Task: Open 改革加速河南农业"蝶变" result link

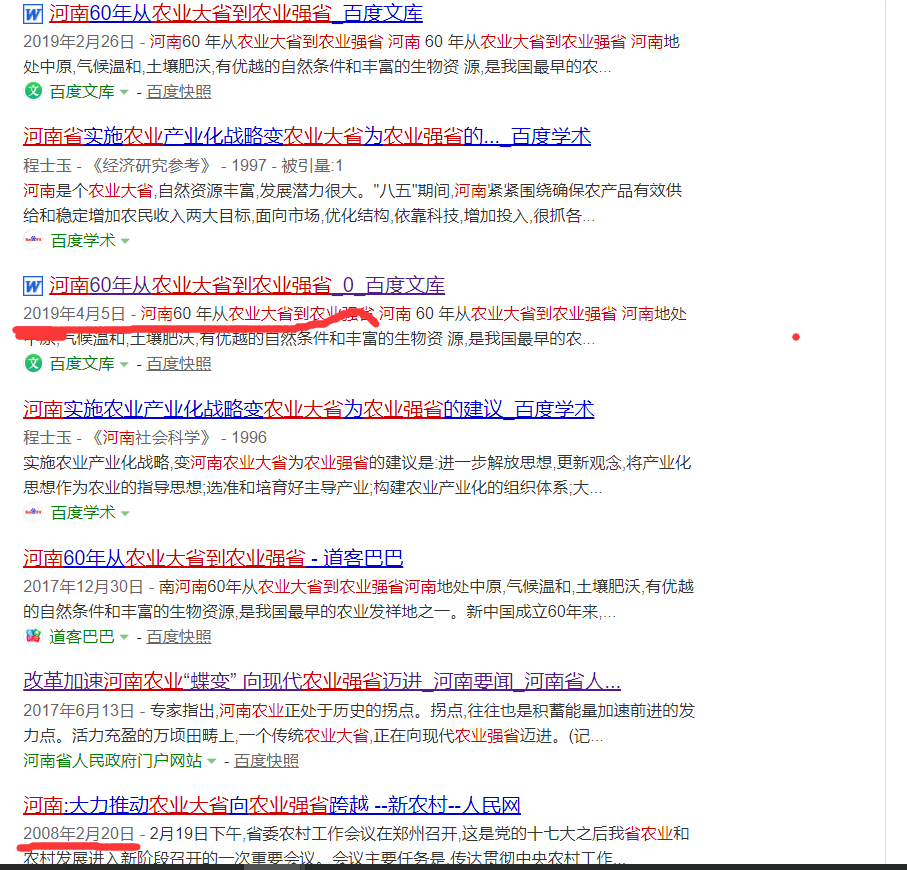Action: point(322,681)
